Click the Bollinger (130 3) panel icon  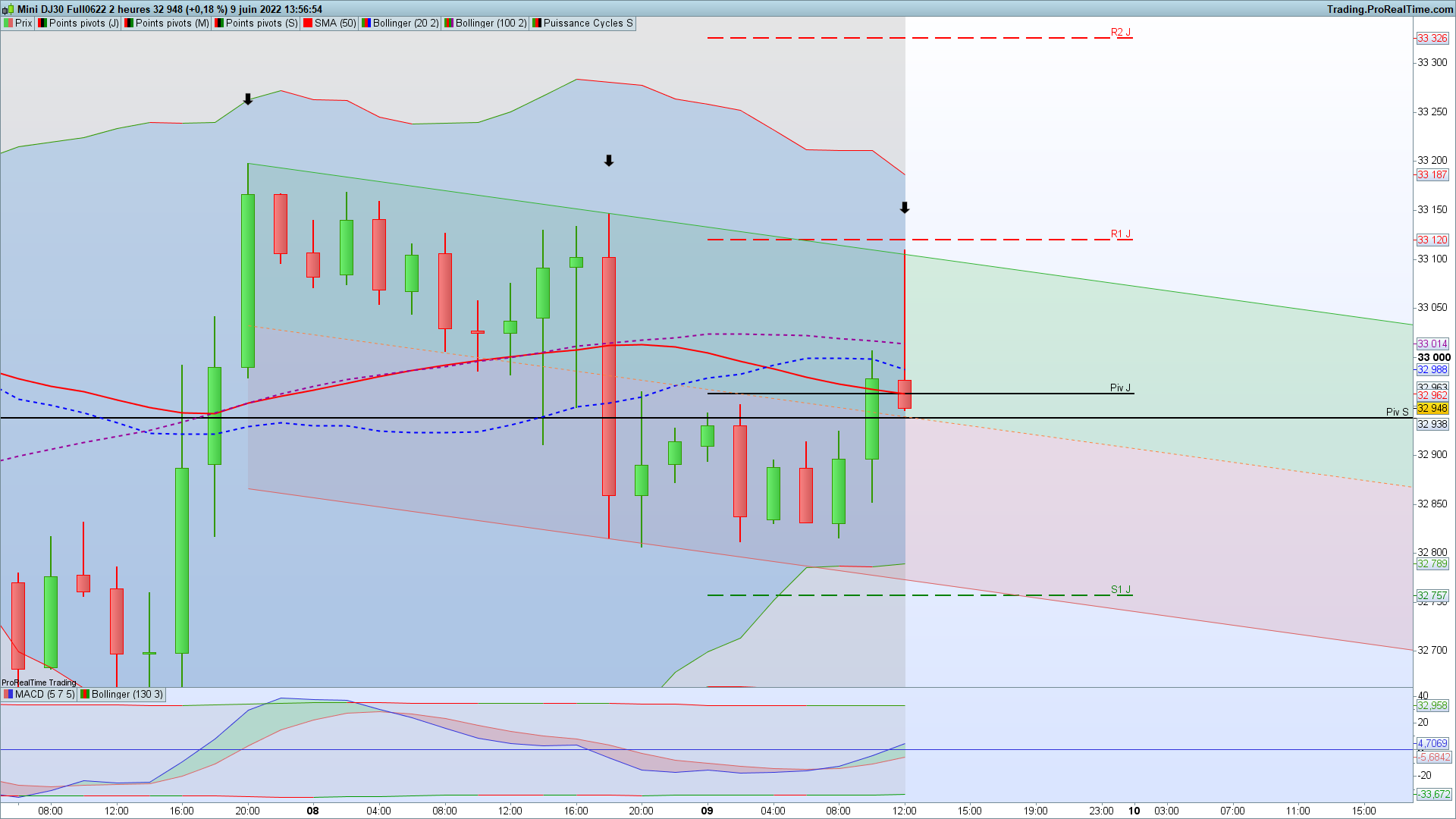click(x=85, y=695)
